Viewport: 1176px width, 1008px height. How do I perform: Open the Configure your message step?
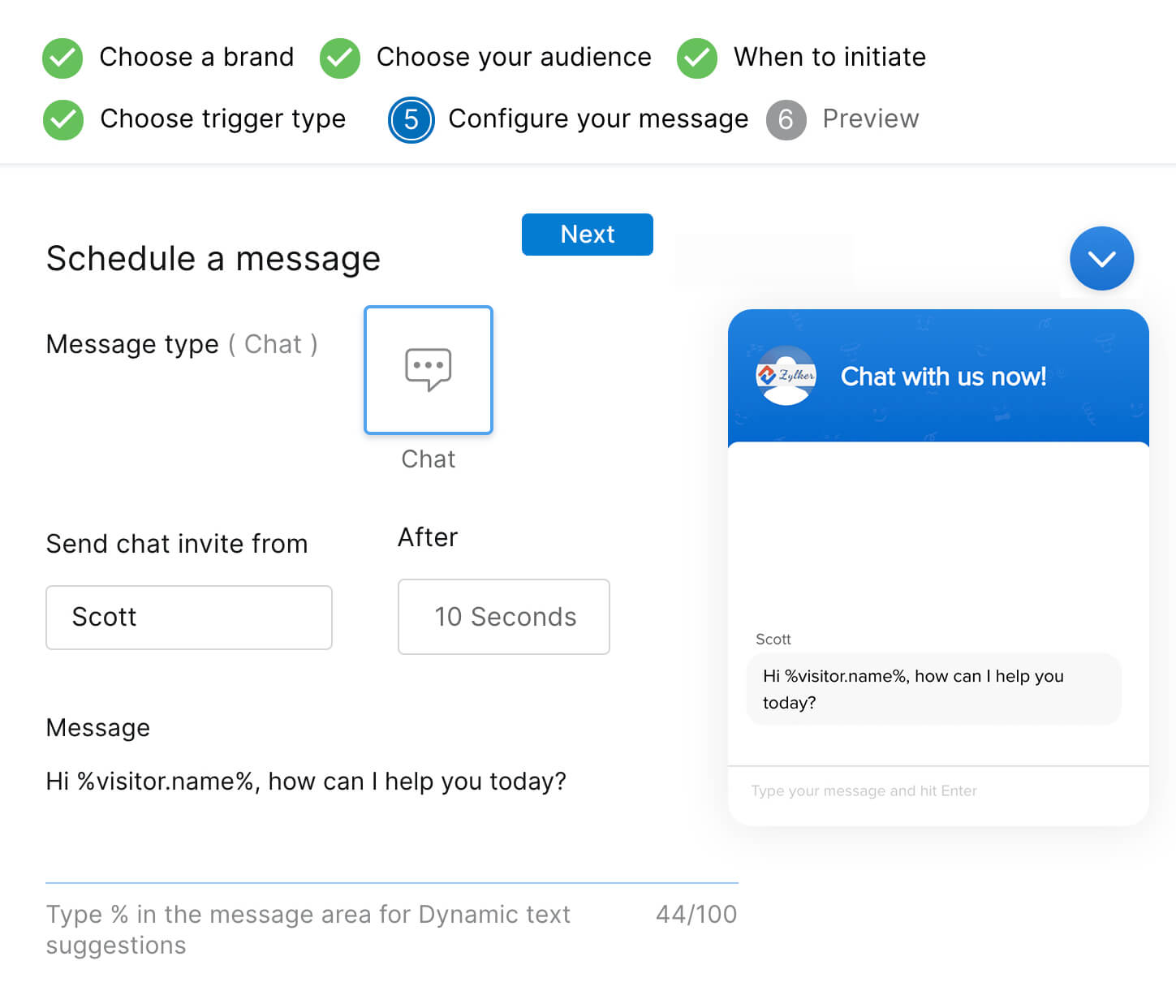(x=598, y=119)
